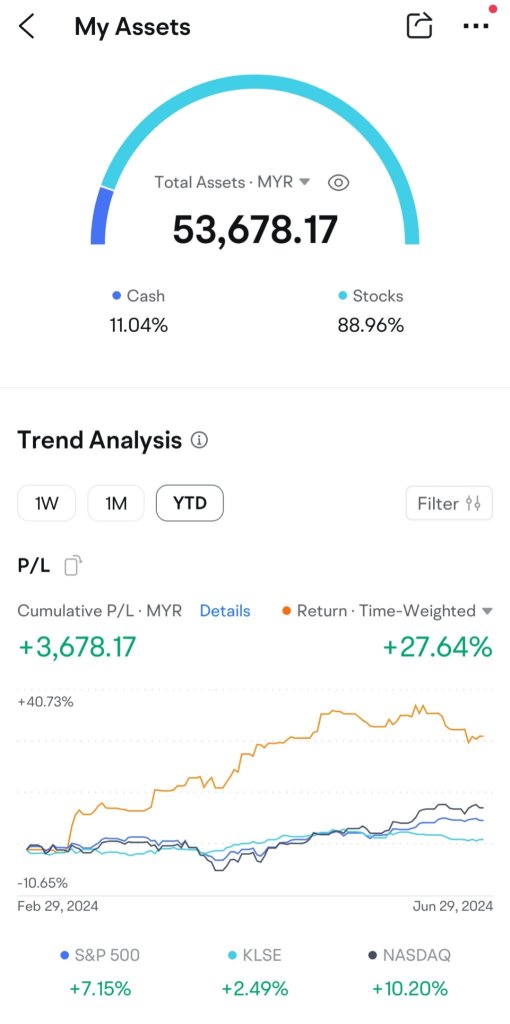Open the Filter button

(x=449, y=504)
